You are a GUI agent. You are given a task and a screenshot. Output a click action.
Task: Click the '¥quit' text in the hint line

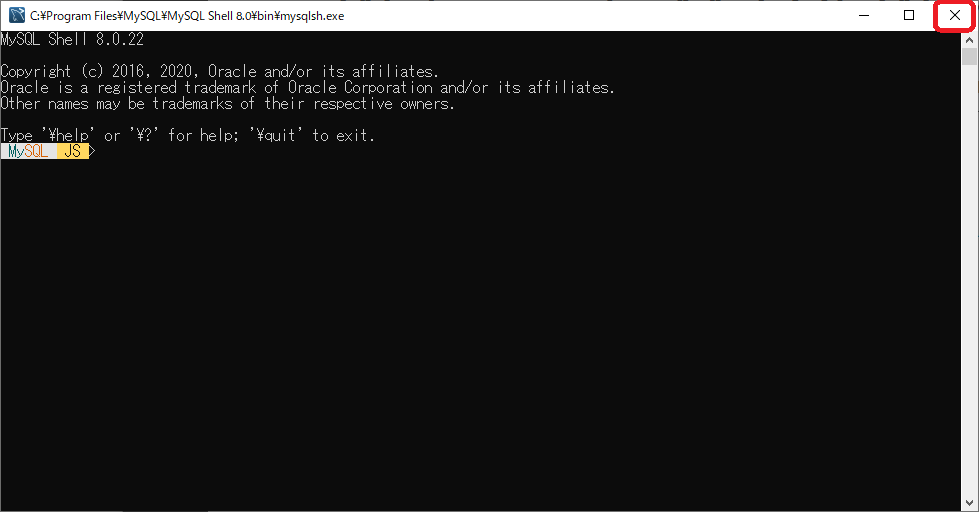276,135
